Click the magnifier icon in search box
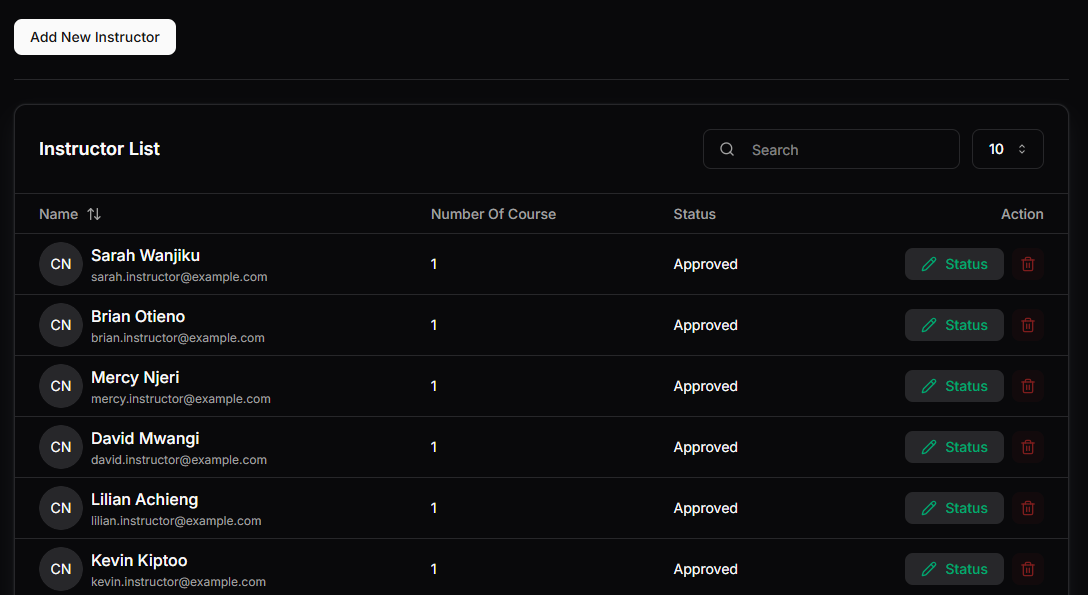Screen dimensions: 1088x595 [x=728, y=150]
